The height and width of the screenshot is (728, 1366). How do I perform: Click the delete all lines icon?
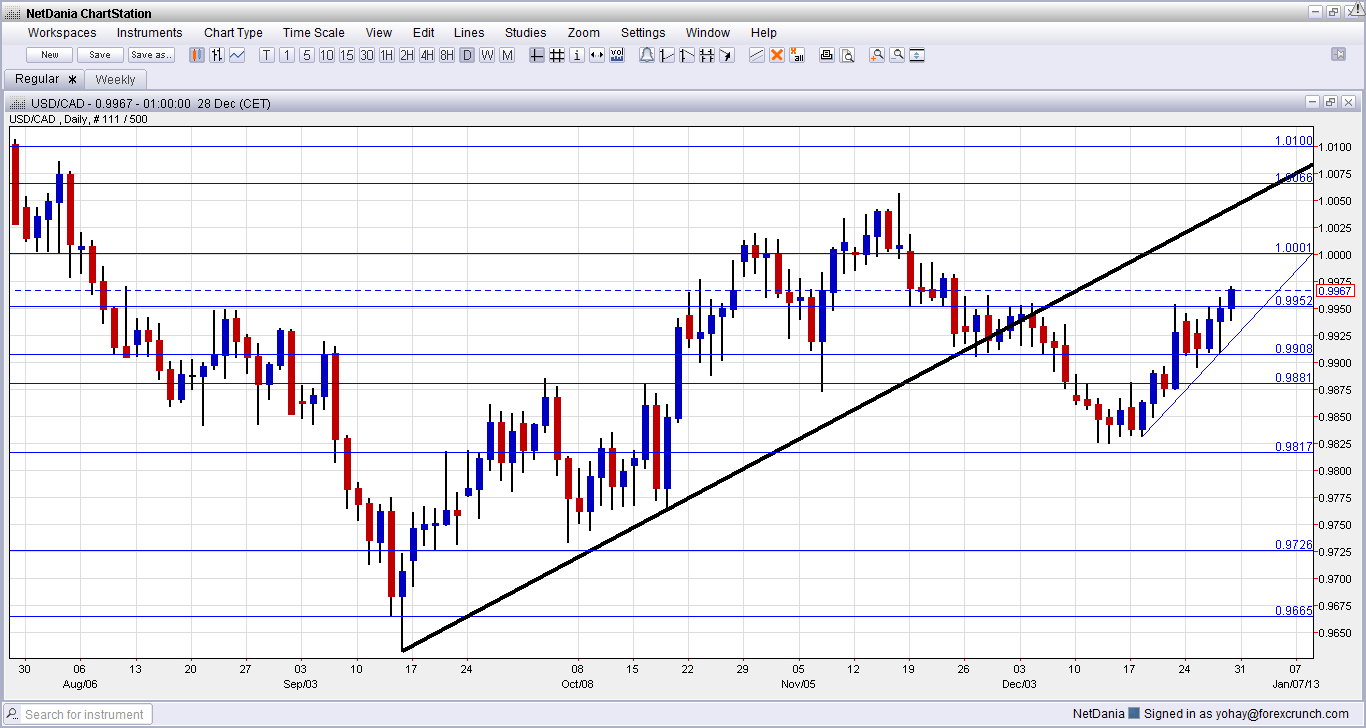[x=797, y=55]
